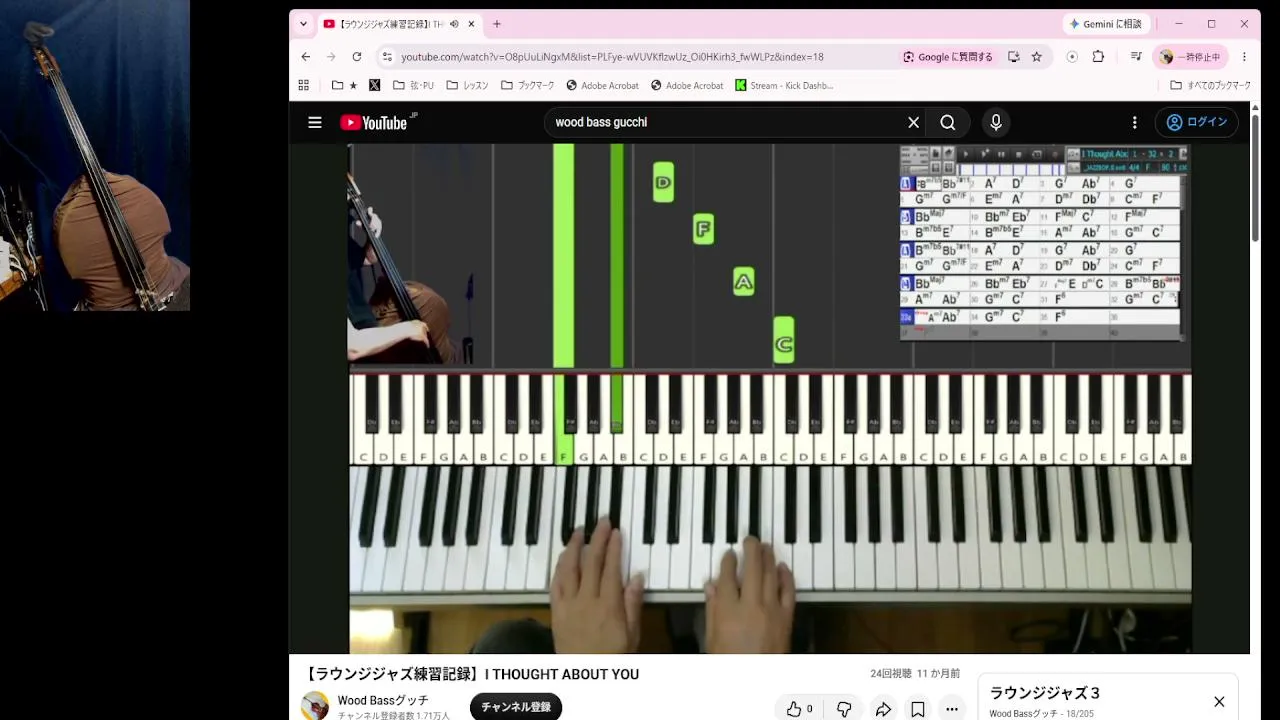This screenshot has height=720, width=1280.
Task: Click the browser address bar URL
Action: coord(612,57)
